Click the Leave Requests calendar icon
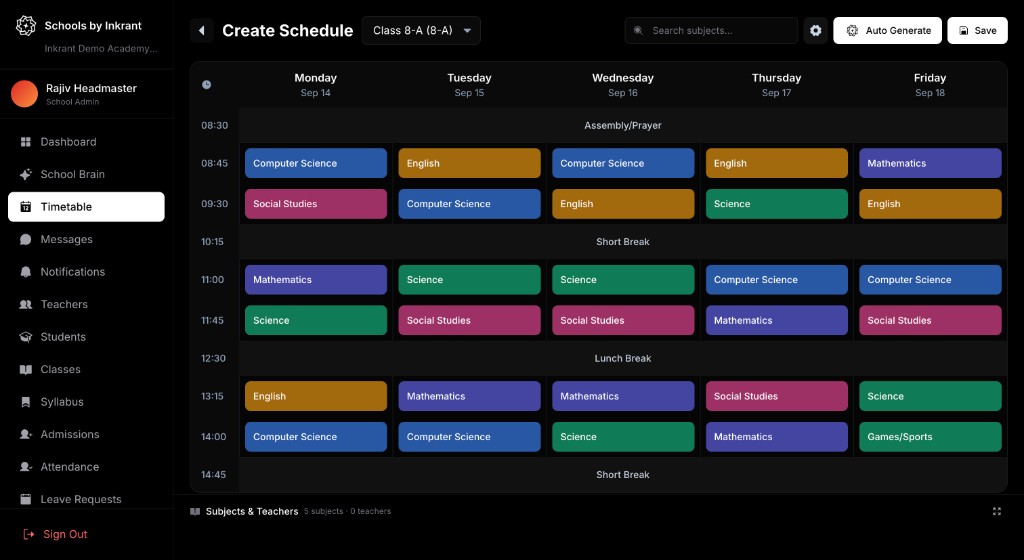This screenshot has width=1024, height=560. [25, 499]
